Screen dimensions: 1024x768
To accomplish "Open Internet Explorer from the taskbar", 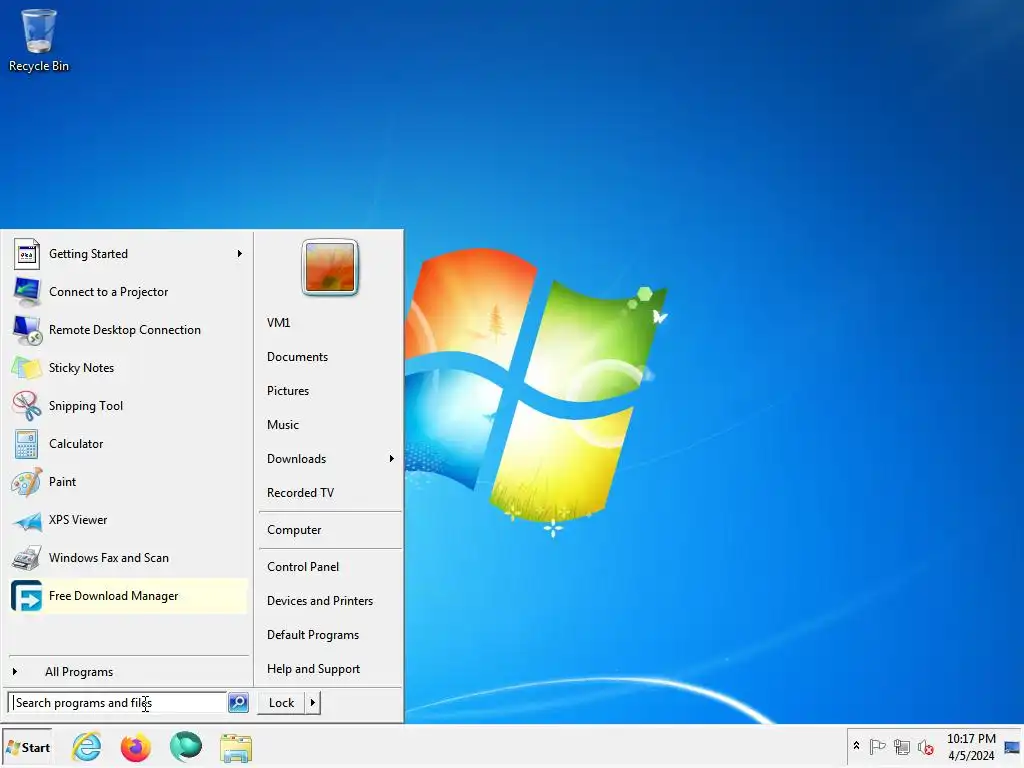I will pyautogui.click(x=87, y=746).
